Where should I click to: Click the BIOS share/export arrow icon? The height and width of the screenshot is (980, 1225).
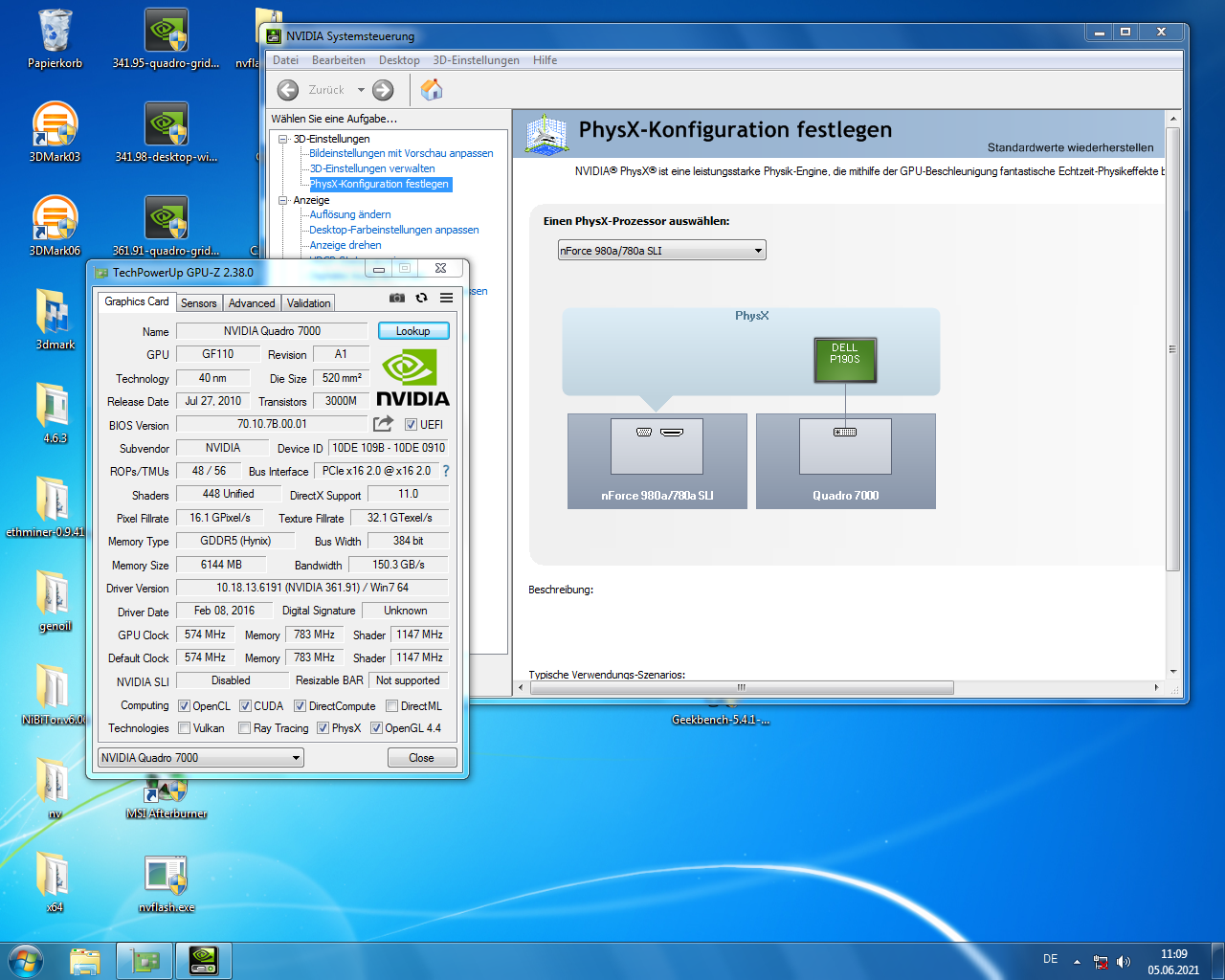coord(384,423)
